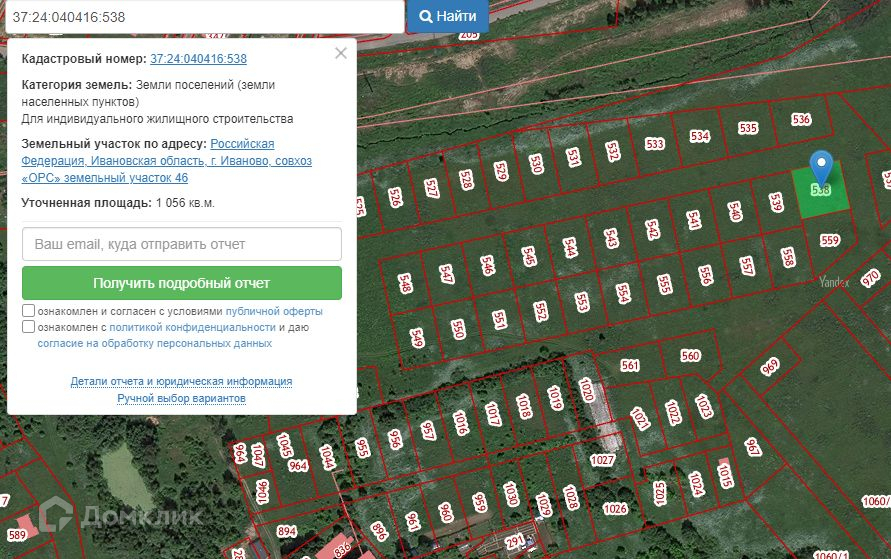Select parcel 559 on the map

[x=830, y=240]
